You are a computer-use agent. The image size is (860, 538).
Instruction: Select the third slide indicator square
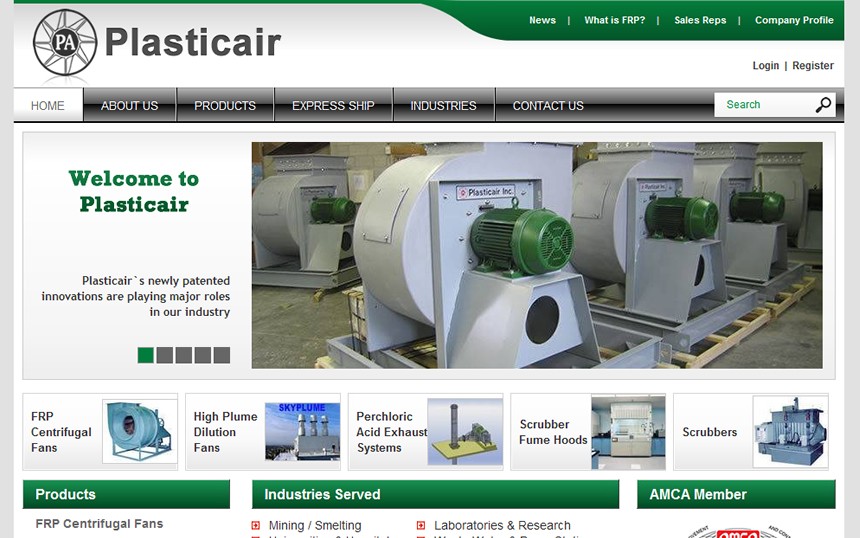pos(184,355)
